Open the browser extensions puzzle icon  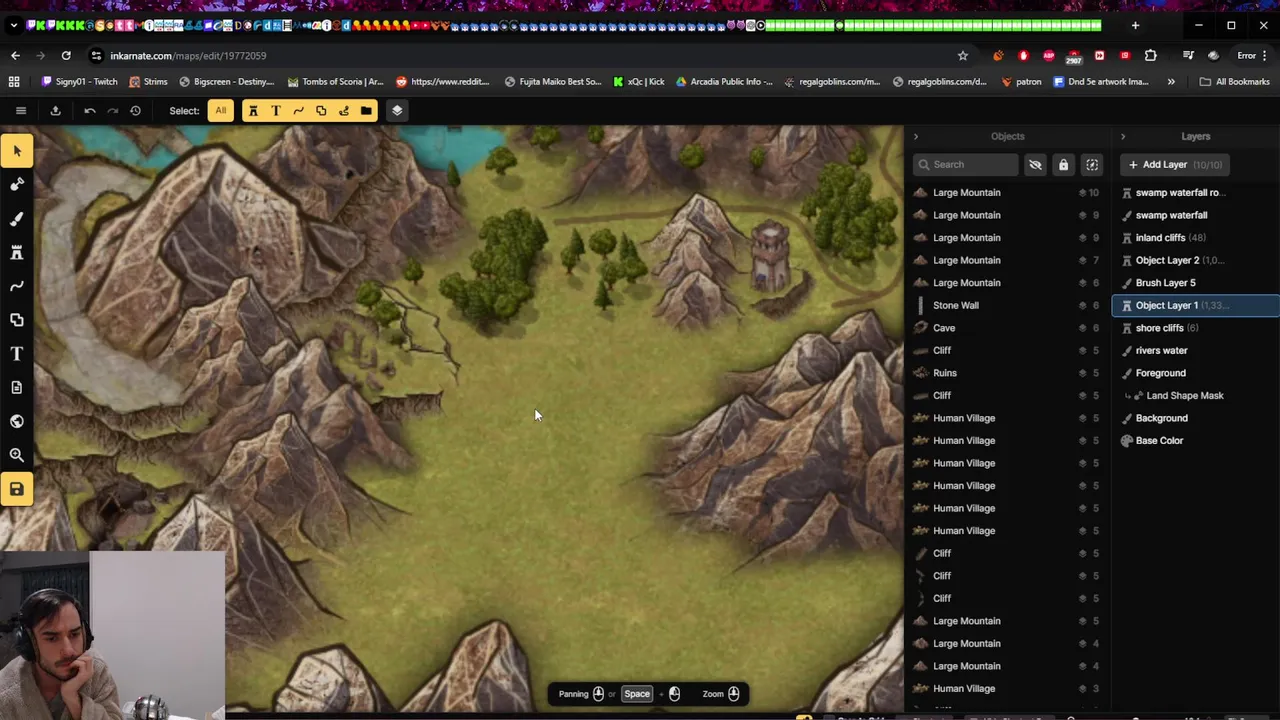coord(1150,56)
